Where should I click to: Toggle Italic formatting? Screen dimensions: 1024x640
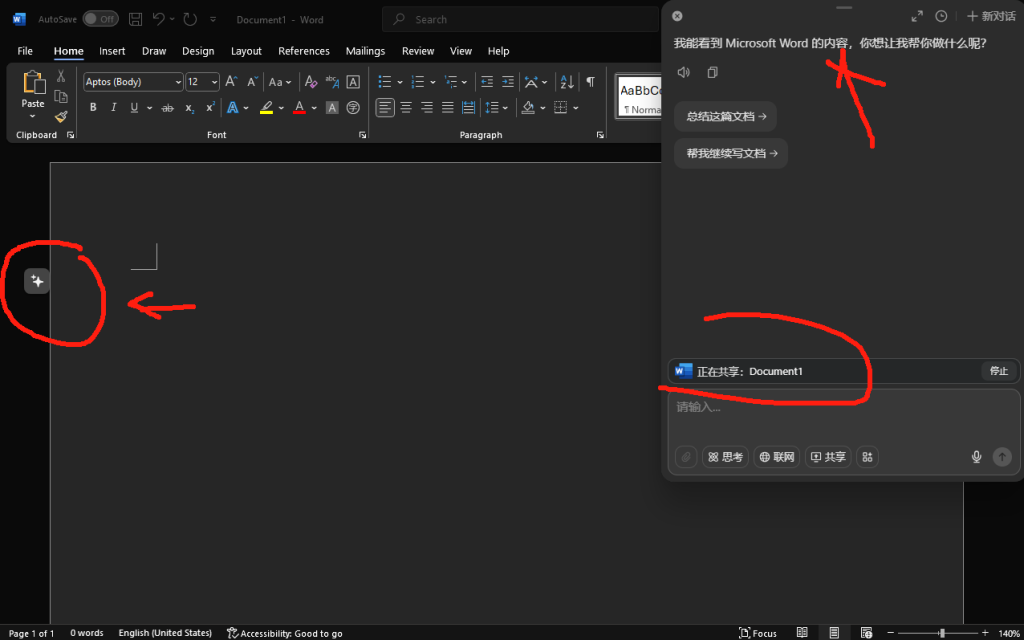pos(114,108)
